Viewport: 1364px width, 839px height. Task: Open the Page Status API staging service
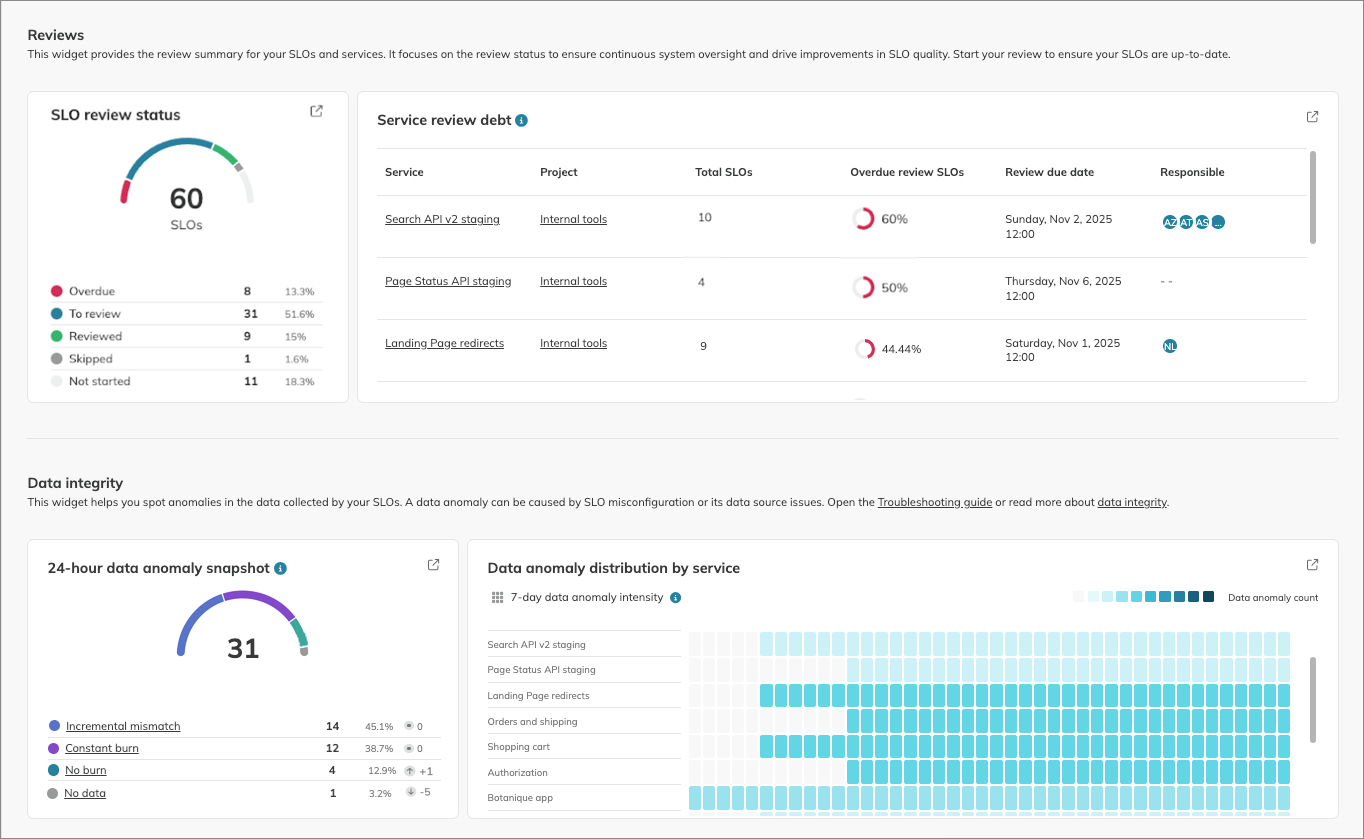point(448,281)
